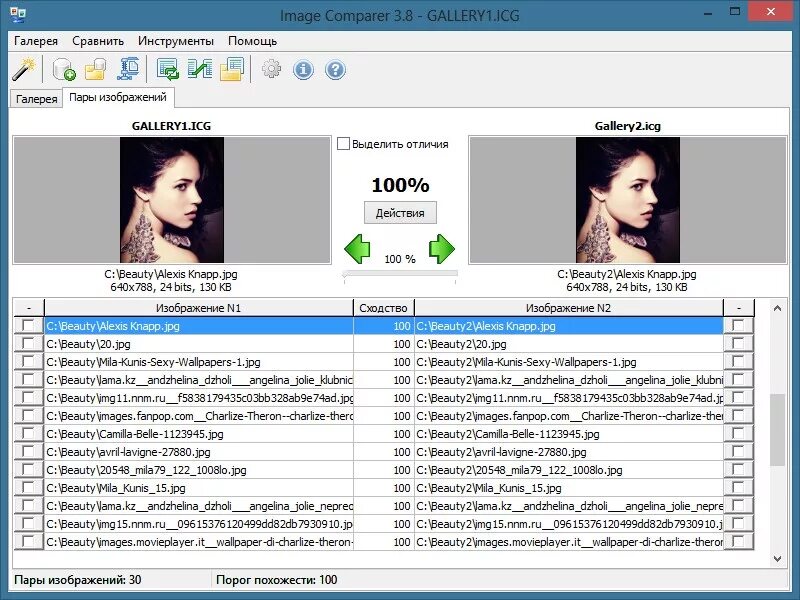Select the Пары изображений tab

118,97
